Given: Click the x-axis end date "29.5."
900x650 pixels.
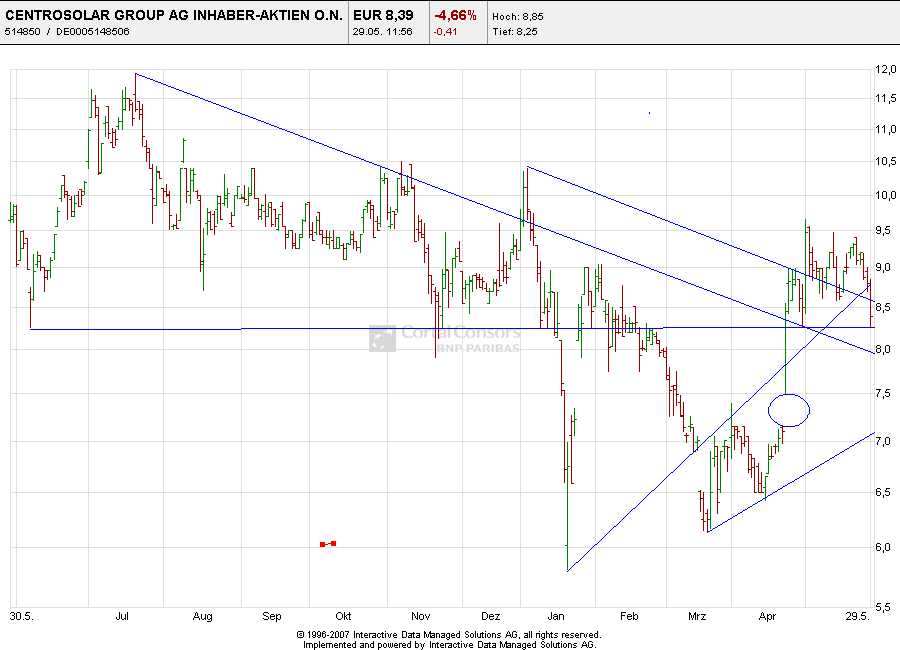Looking at the screenshot, I should click(x=857, y=616).
